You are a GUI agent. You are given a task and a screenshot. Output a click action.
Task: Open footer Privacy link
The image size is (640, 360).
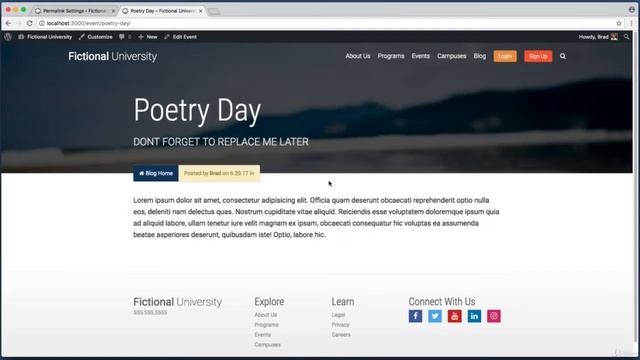coord(340,324)
